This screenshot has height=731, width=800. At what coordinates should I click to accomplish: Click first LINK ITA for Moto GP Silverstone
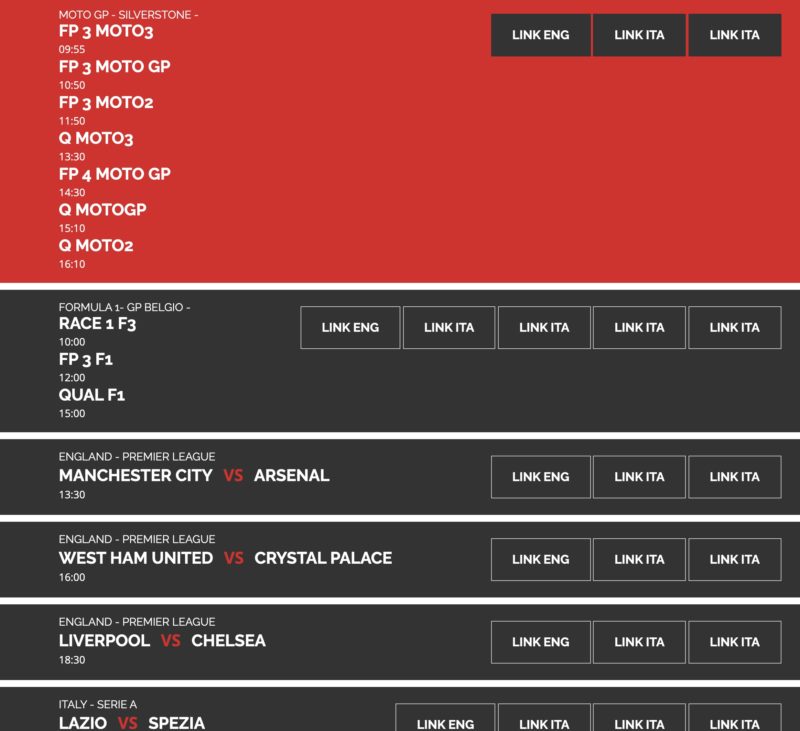tap(639, 35)
